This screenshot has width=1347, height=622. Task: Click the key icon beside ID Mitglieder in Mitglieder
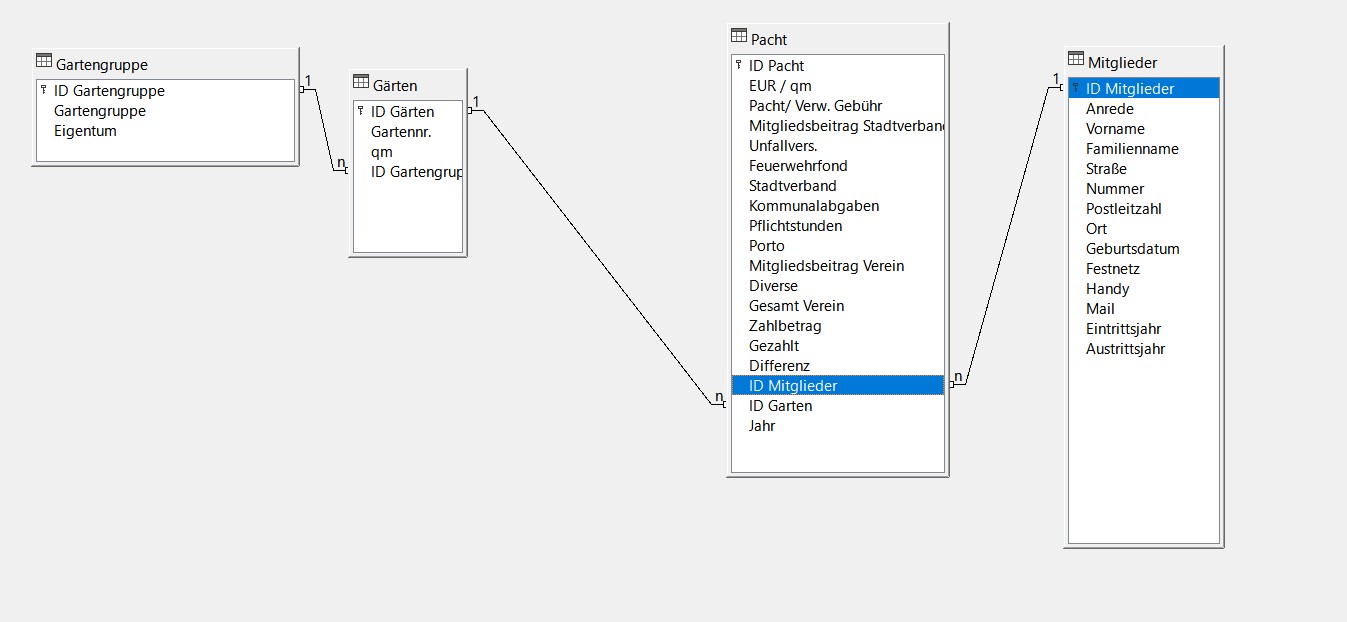[1075, 88]
